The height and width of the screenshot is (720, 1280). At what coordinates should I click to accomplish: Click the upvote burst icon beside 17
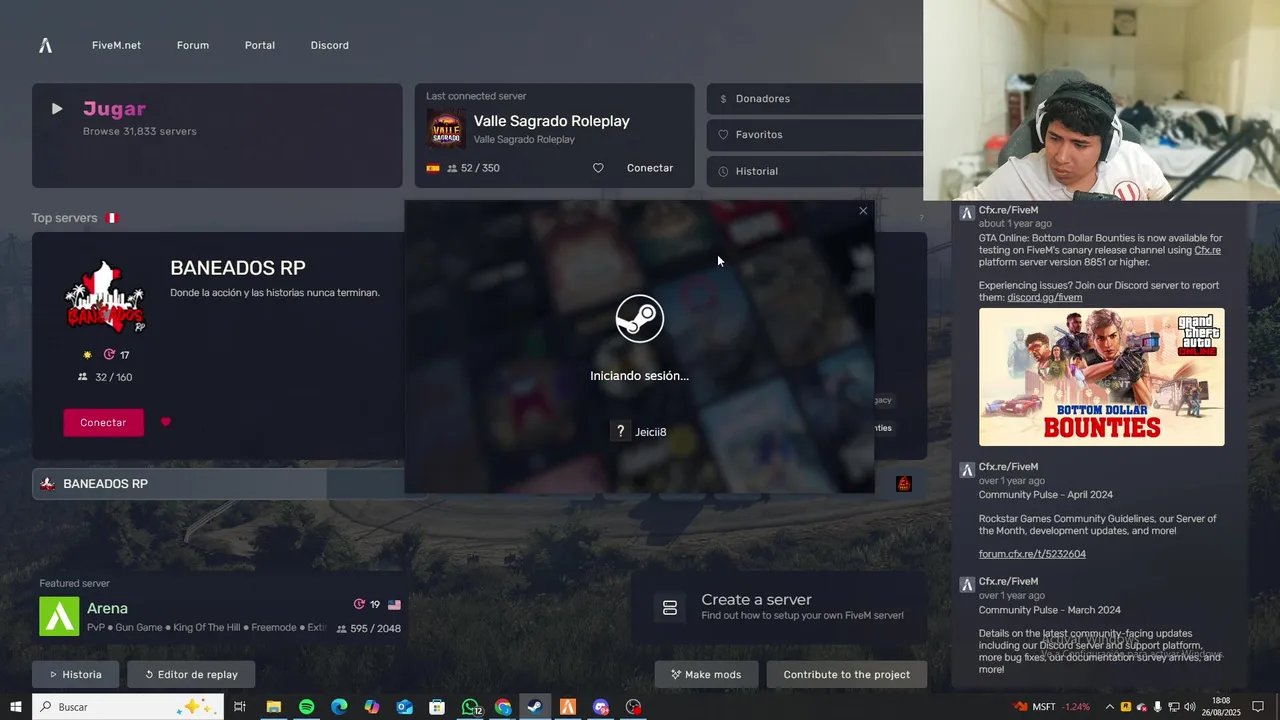tap(110, 355)
